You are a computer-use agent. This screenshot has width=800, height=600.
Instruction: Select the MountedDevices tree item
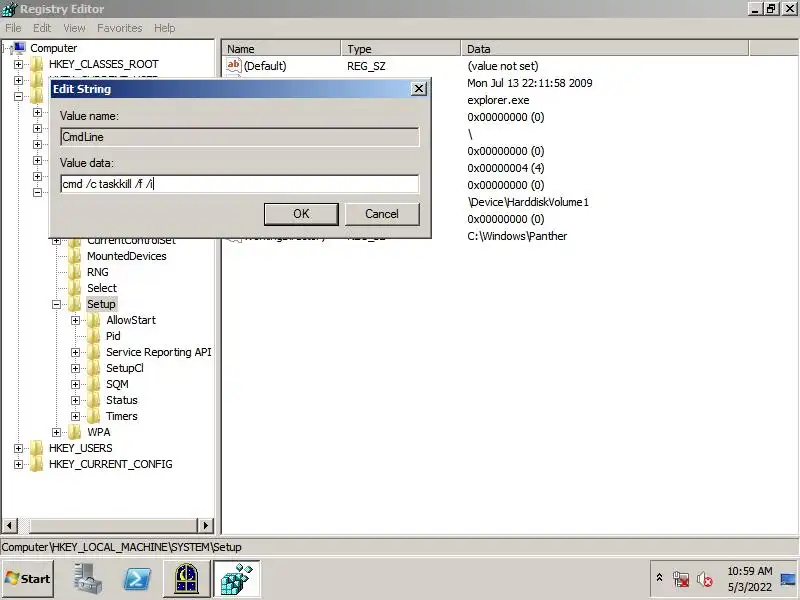pos(127,256)
